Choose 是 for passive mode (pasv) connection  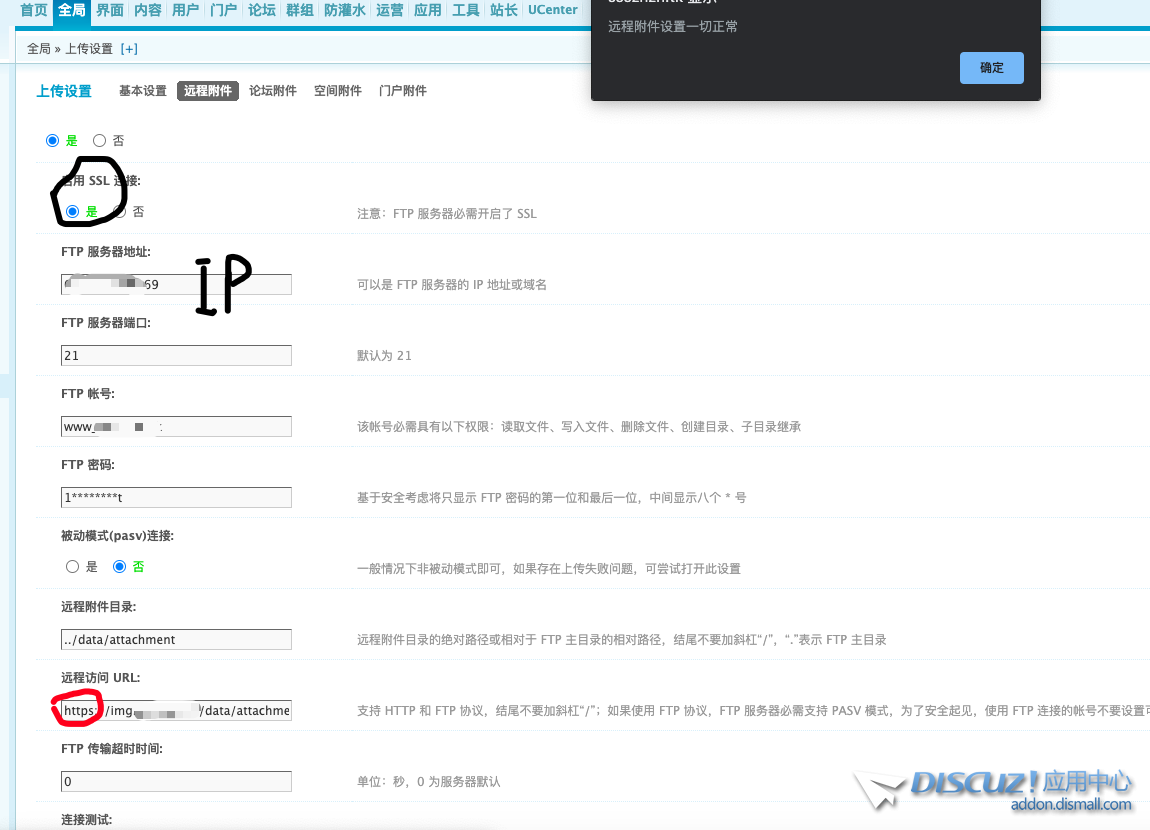click(72, 567)
